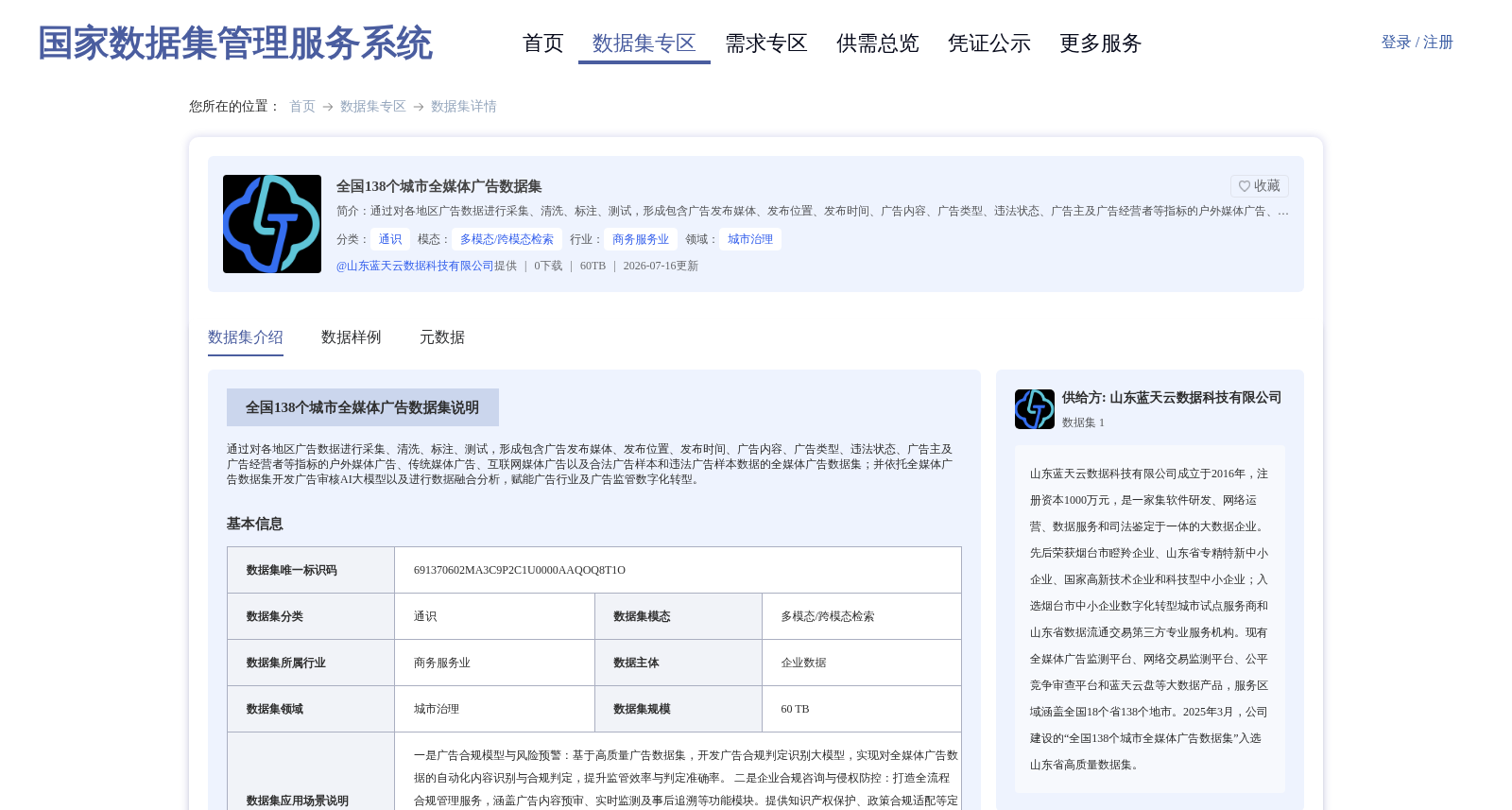Viewport: 1512px width, 810px height.
Task: Click the 数据集领域 table label
Action: click(x=275, y=709)
